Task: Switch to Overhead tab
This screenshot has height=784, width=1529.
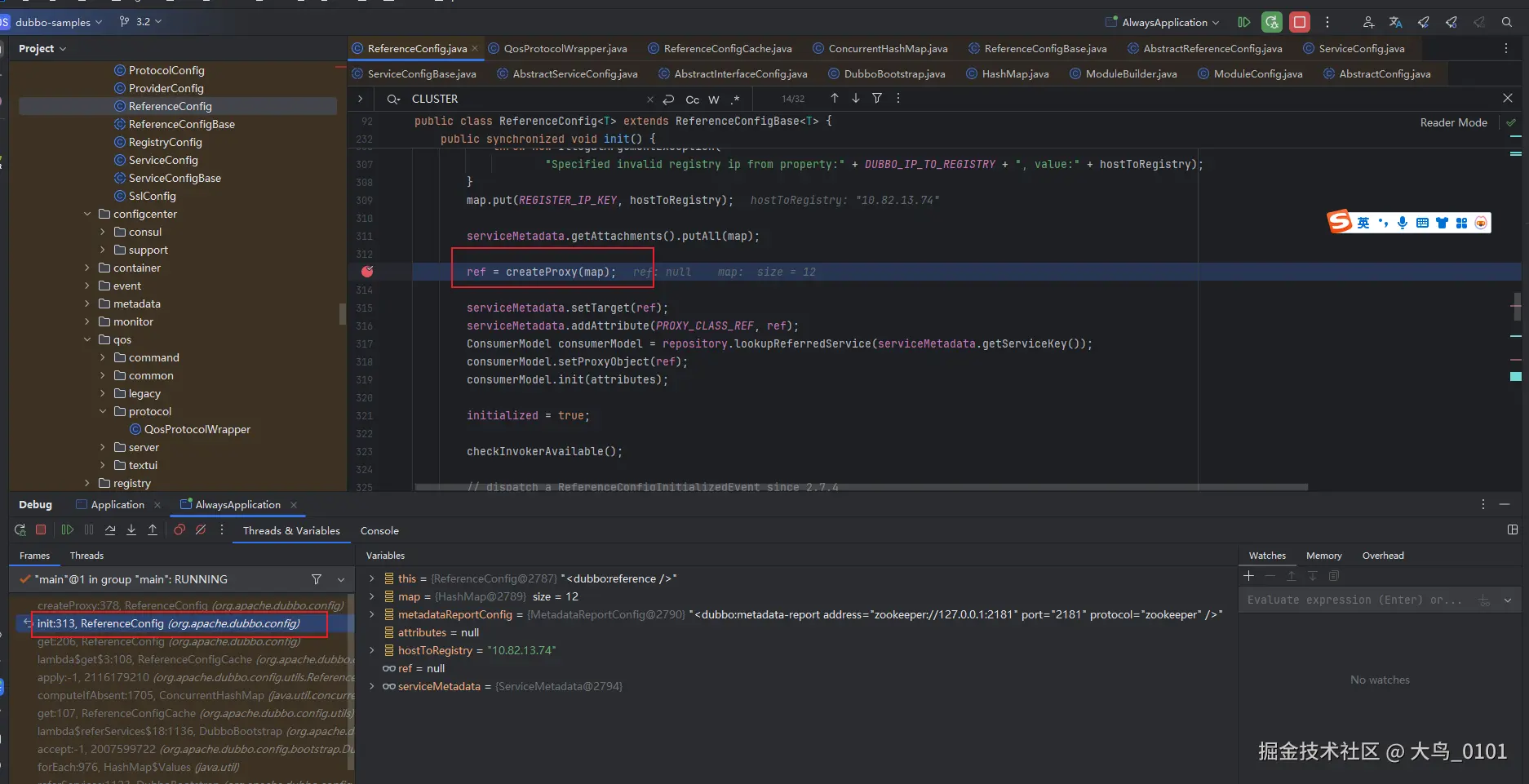Action: point(1383,556)
